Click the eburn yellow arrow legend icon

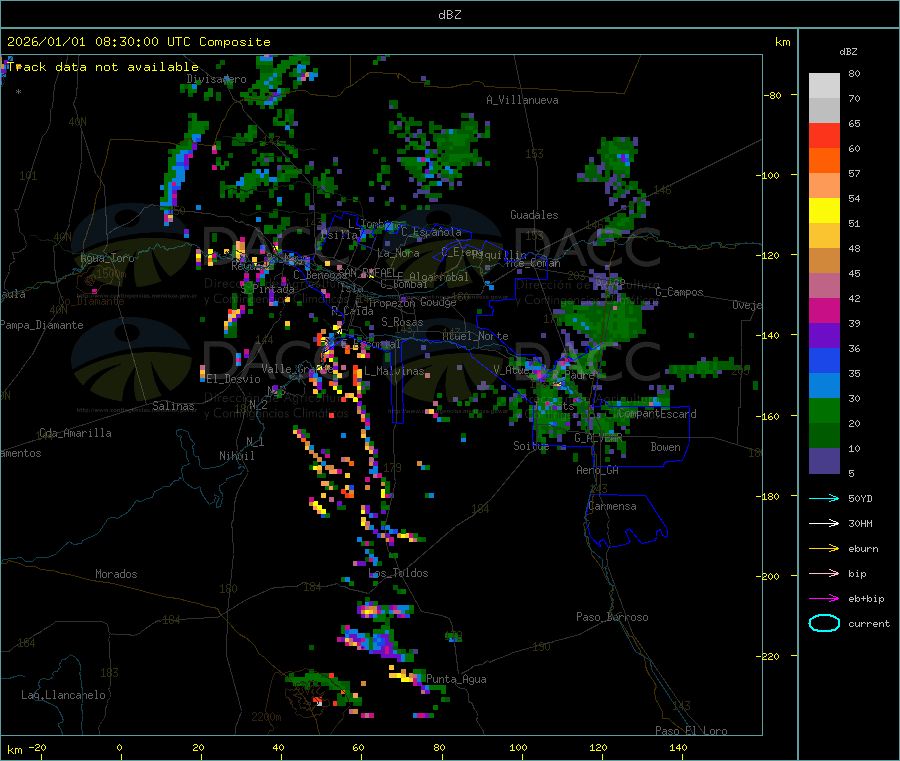pos(824,549)
